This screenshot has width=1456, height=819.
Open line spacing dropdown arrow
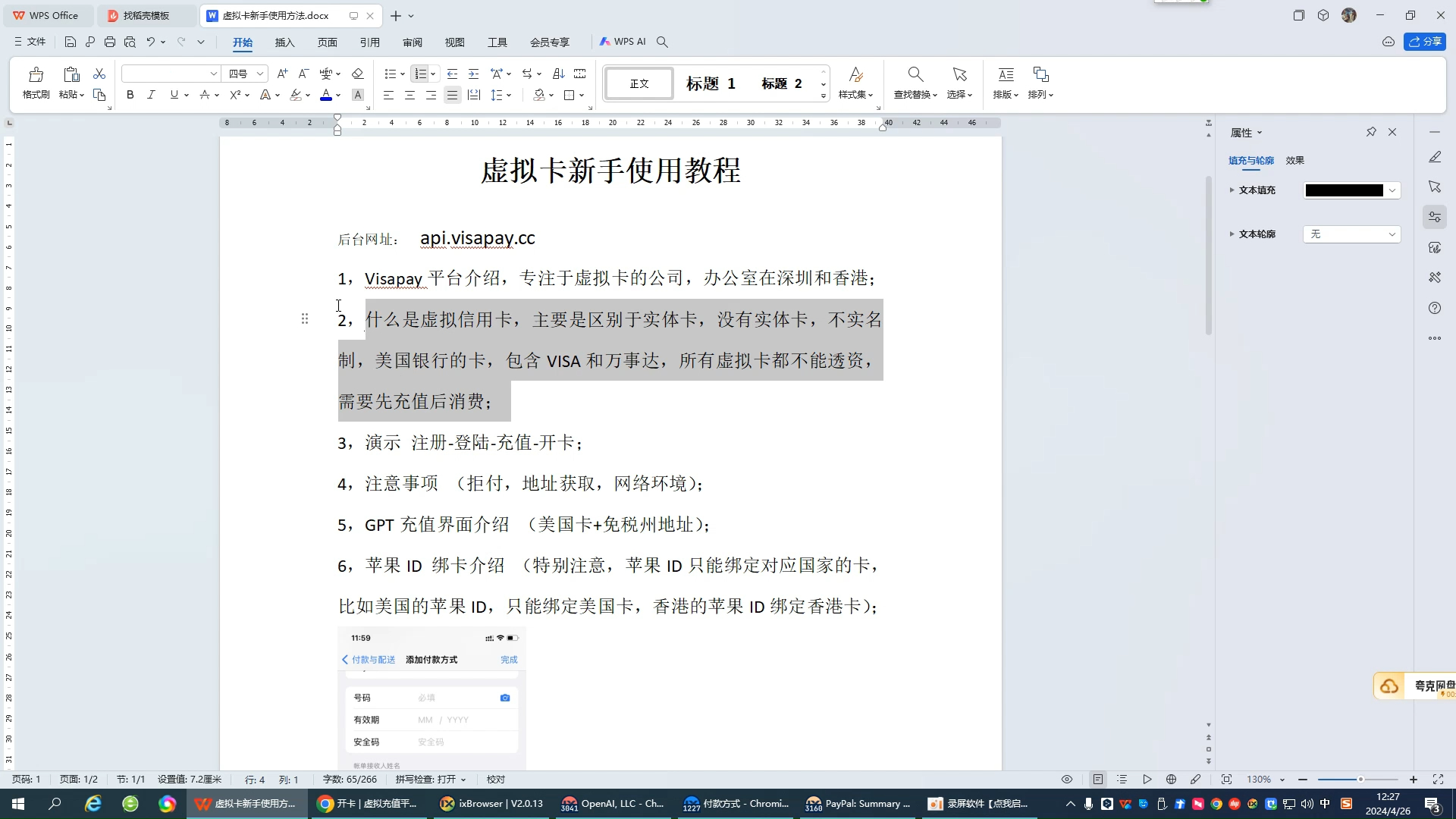[509, 95]
